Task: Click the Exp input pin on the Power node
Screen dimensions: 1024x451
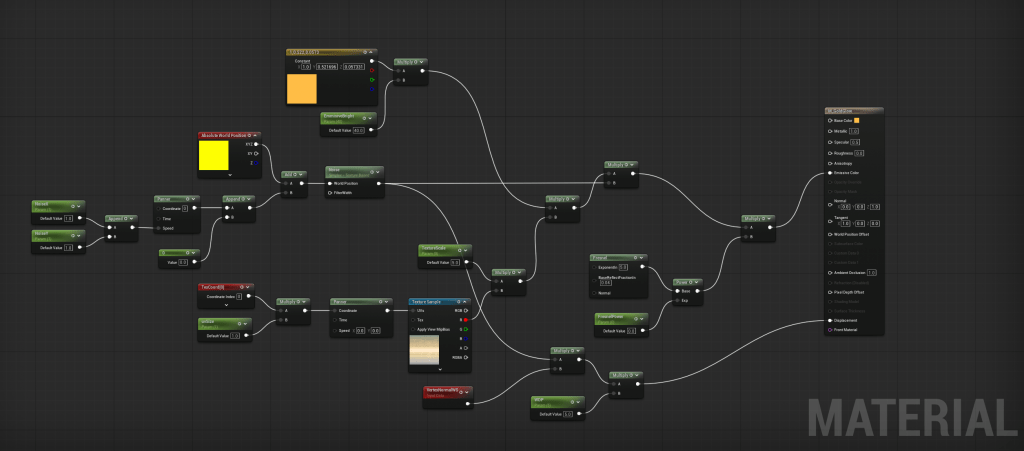Action: (x=675, y=300)
